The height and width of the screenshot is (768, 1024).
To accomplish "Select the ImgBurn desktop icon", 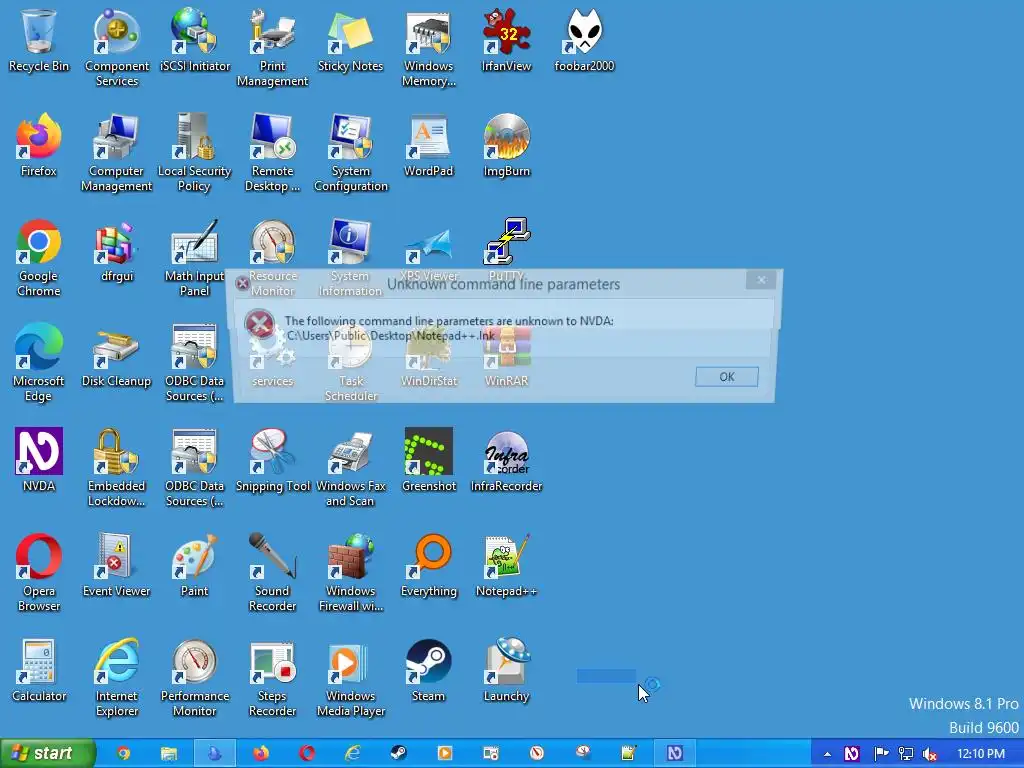I will click(506, 145).
